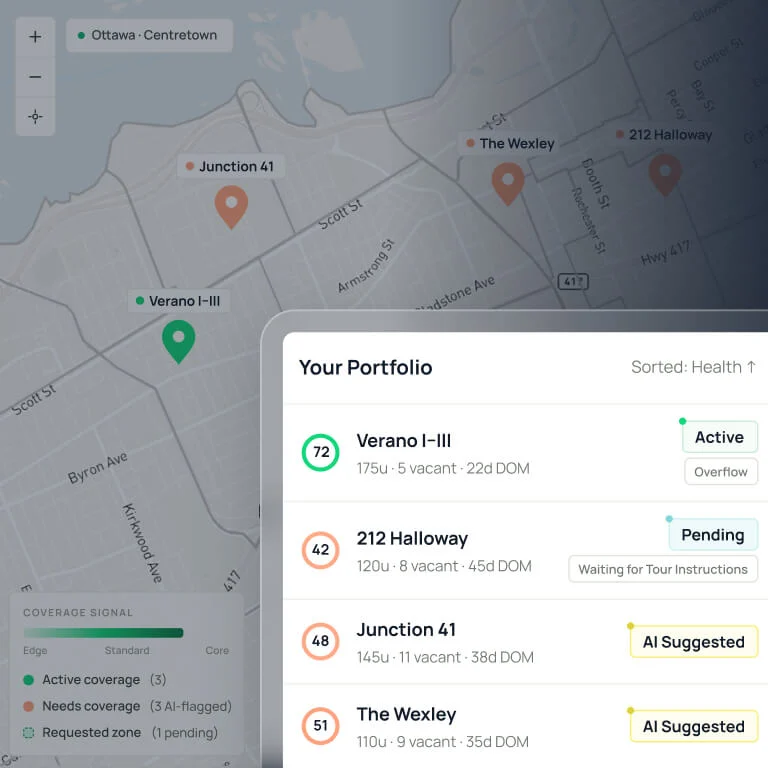The image size is (768, 768).
Task: Zoom in on the map with the plus button
Action: point(35,37)
